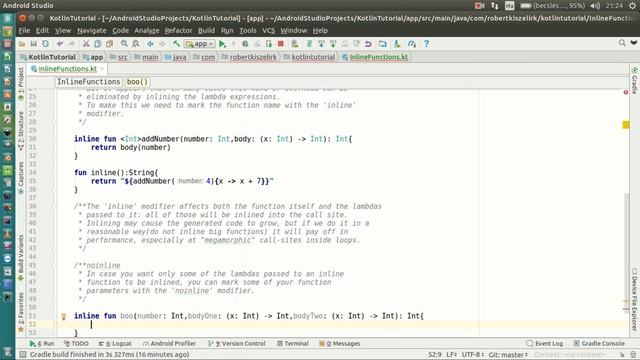Click the Make Project hammer icon

pos(176,44)
